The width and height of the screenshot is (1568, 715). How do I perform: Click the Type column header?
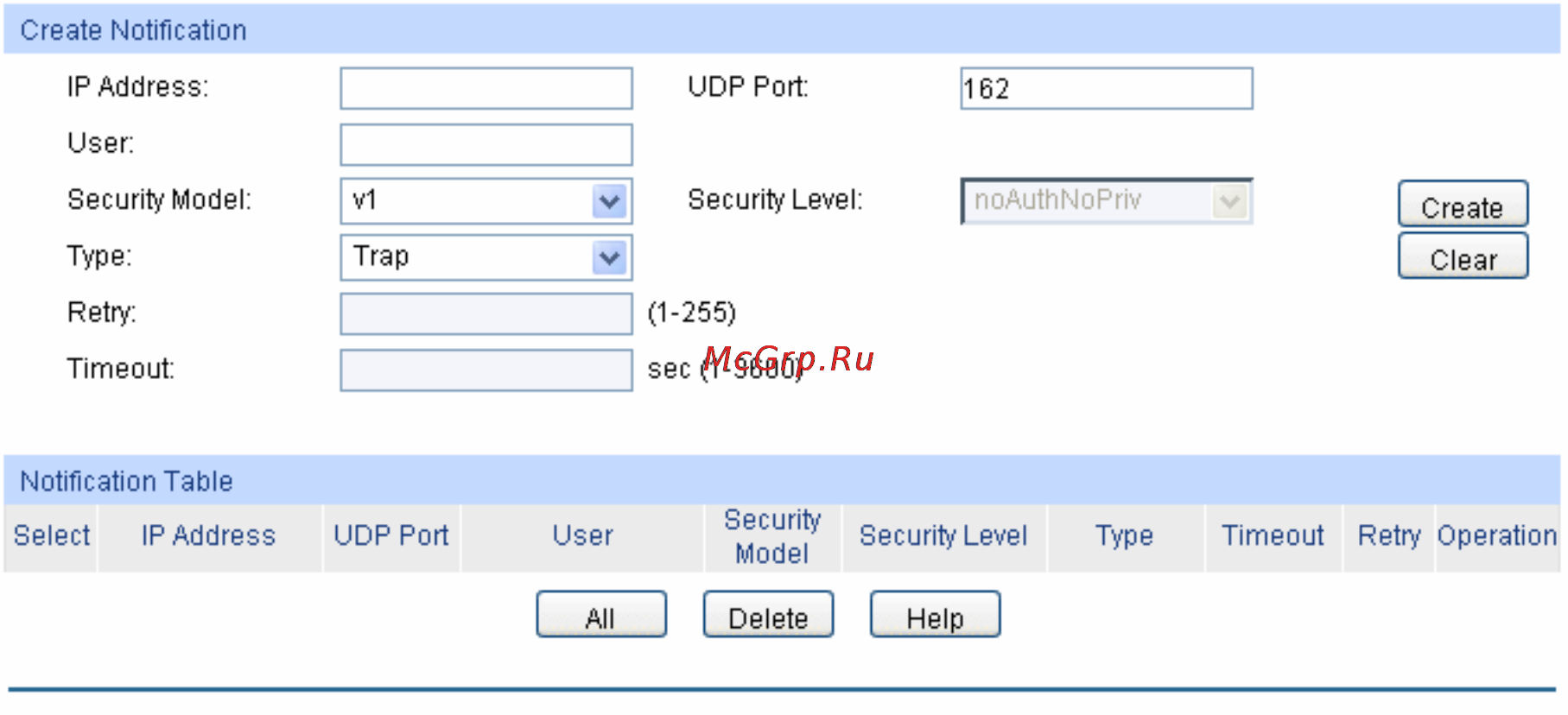click(1125, 536)
